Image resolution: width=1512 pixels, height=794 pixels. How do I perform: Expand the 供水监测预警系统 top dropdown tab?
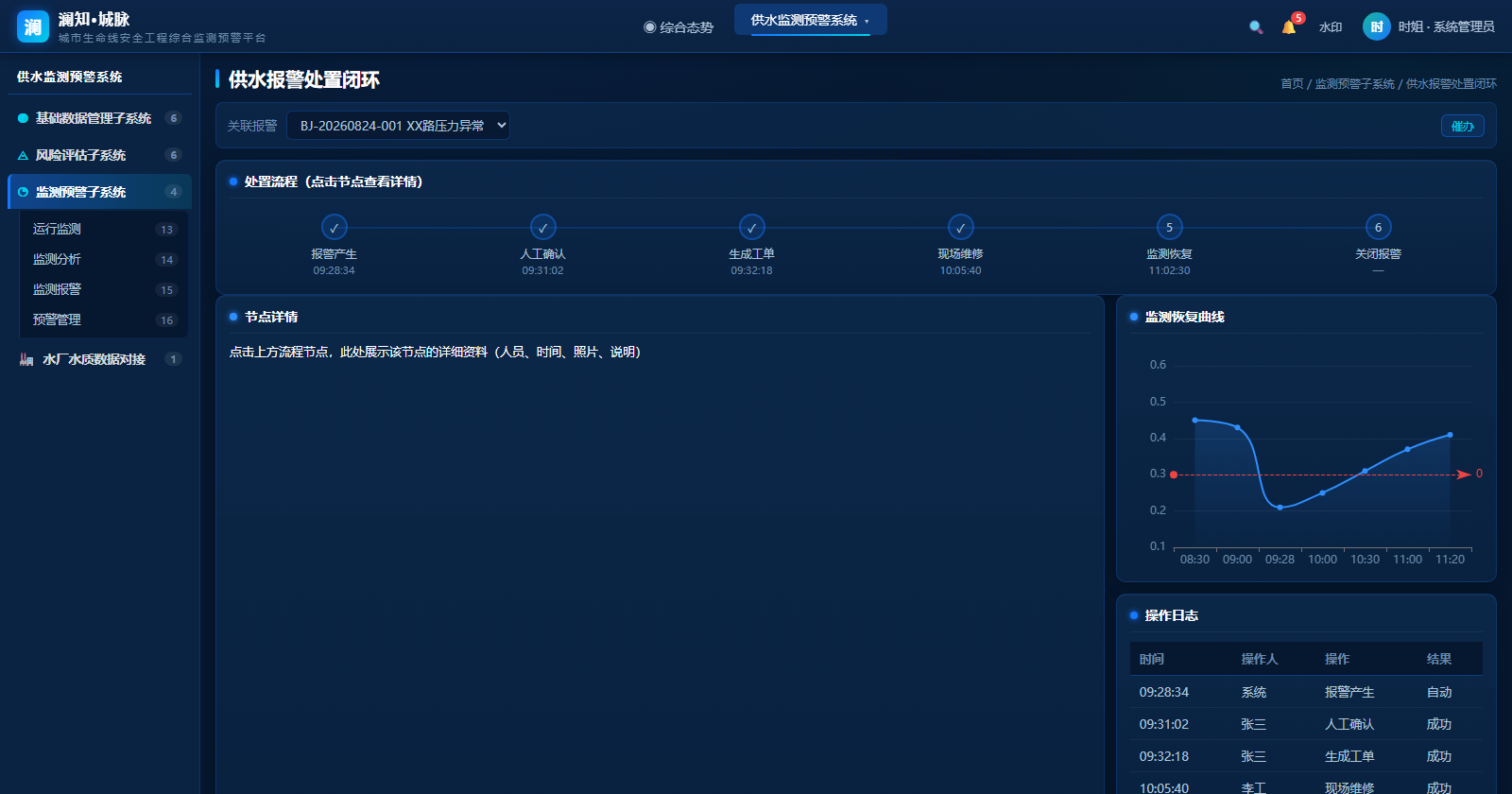coord(810,20)
